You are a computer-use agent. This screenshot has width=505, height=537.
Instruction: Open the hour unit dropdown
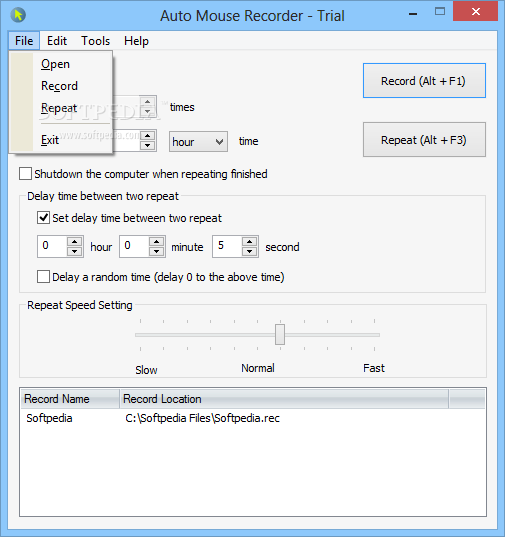point(198,141)
